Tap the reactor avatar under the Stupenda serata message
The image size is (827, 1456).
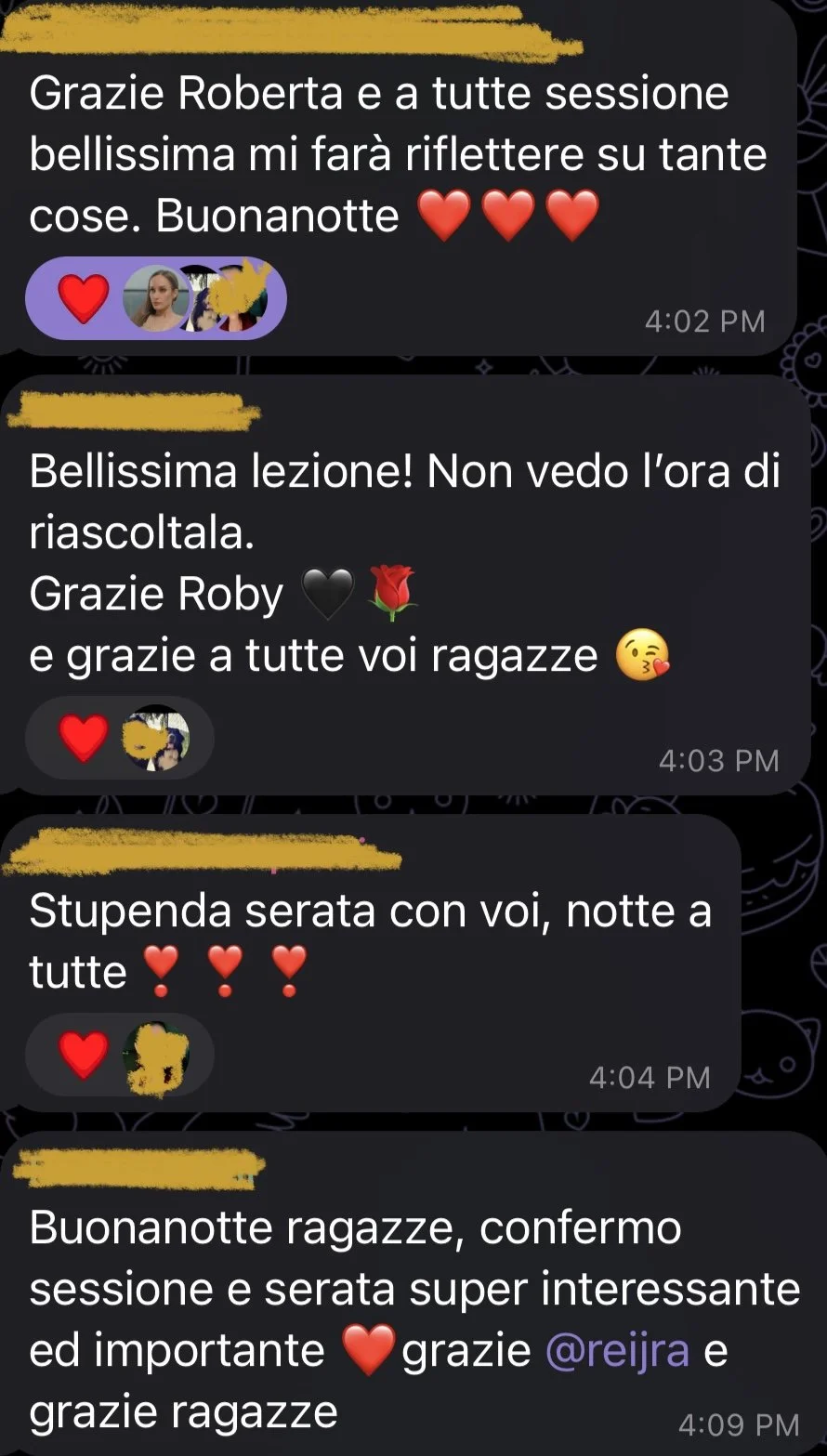click(x=156, y=1056)
